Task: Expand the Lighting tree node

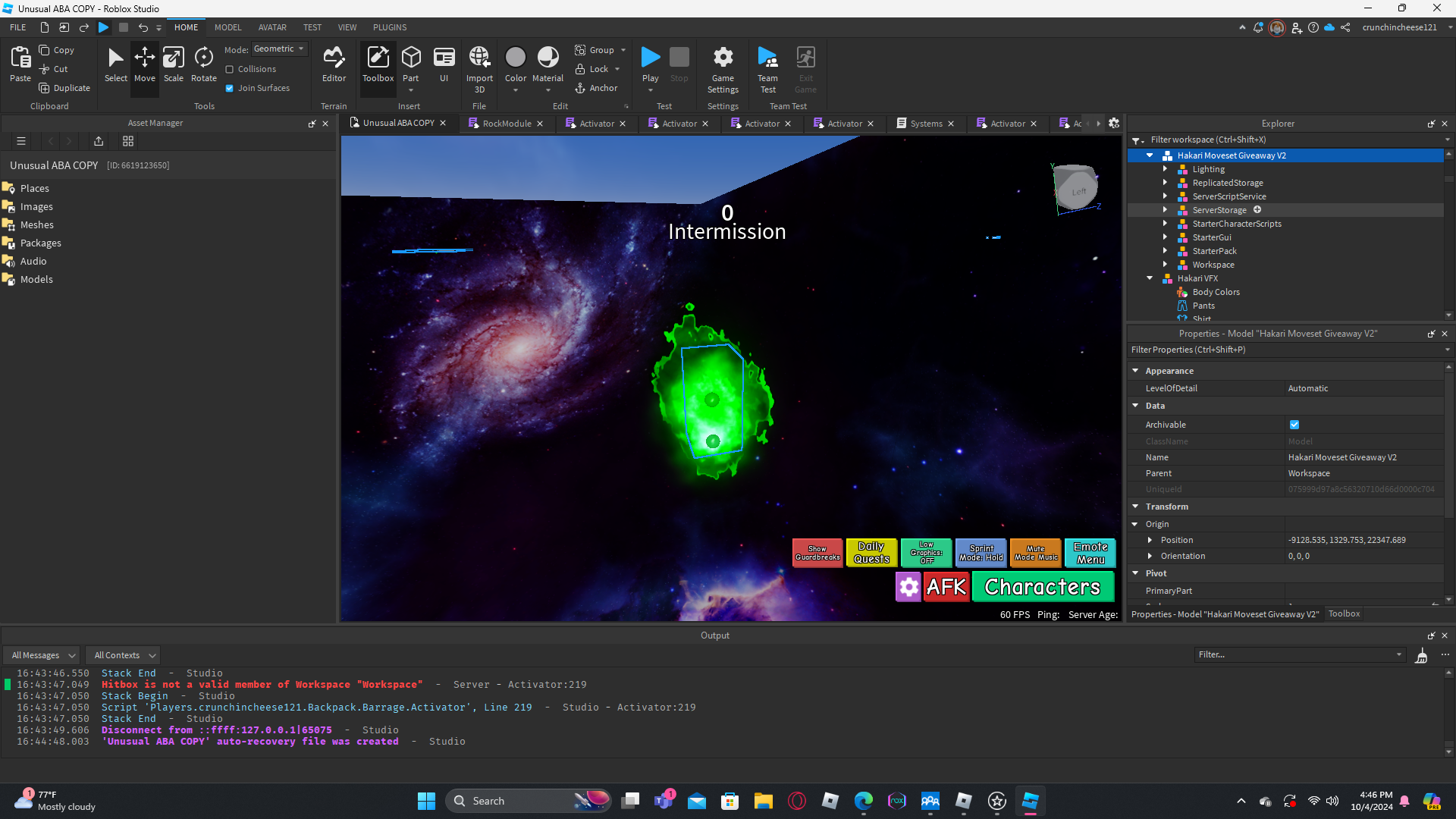Action: coord(1165,169)
